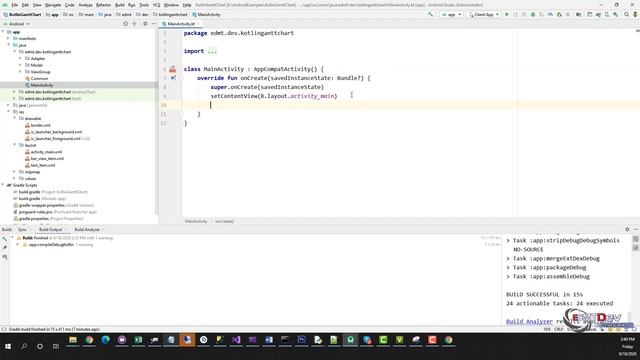Click the green Debug bug icon

pos(533,14)
